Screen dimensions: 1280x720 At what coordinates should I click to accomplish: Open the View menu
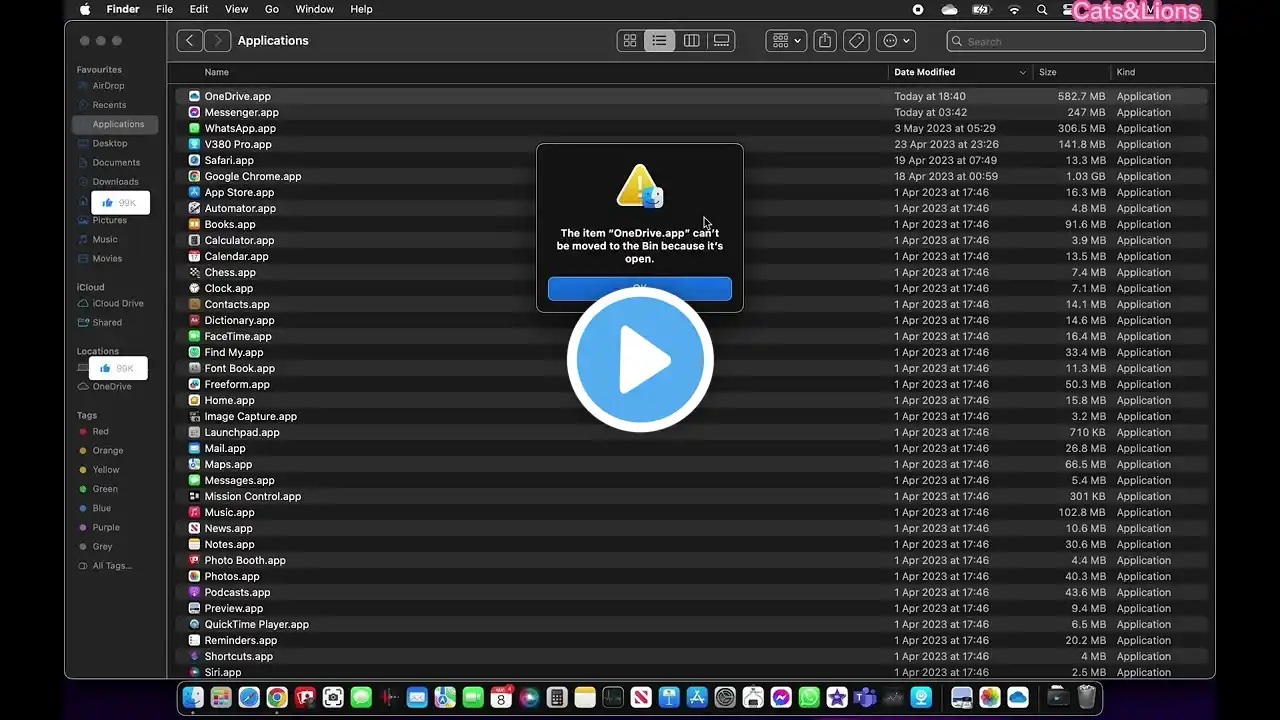236,9
